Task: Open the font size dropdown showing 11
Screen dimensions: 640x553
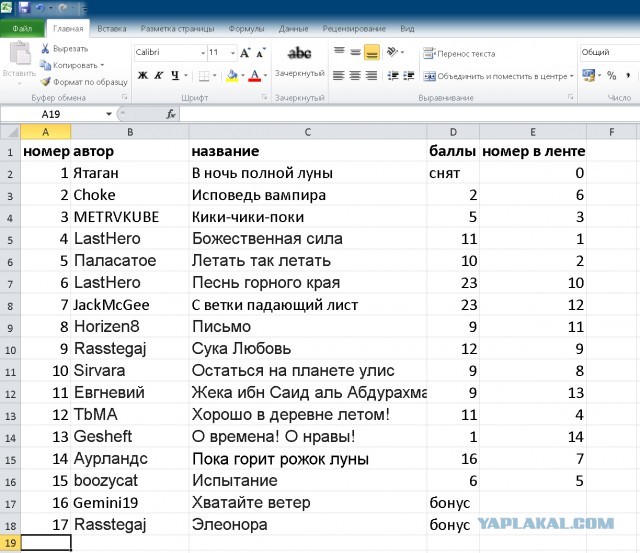Action: click(231, 53)
